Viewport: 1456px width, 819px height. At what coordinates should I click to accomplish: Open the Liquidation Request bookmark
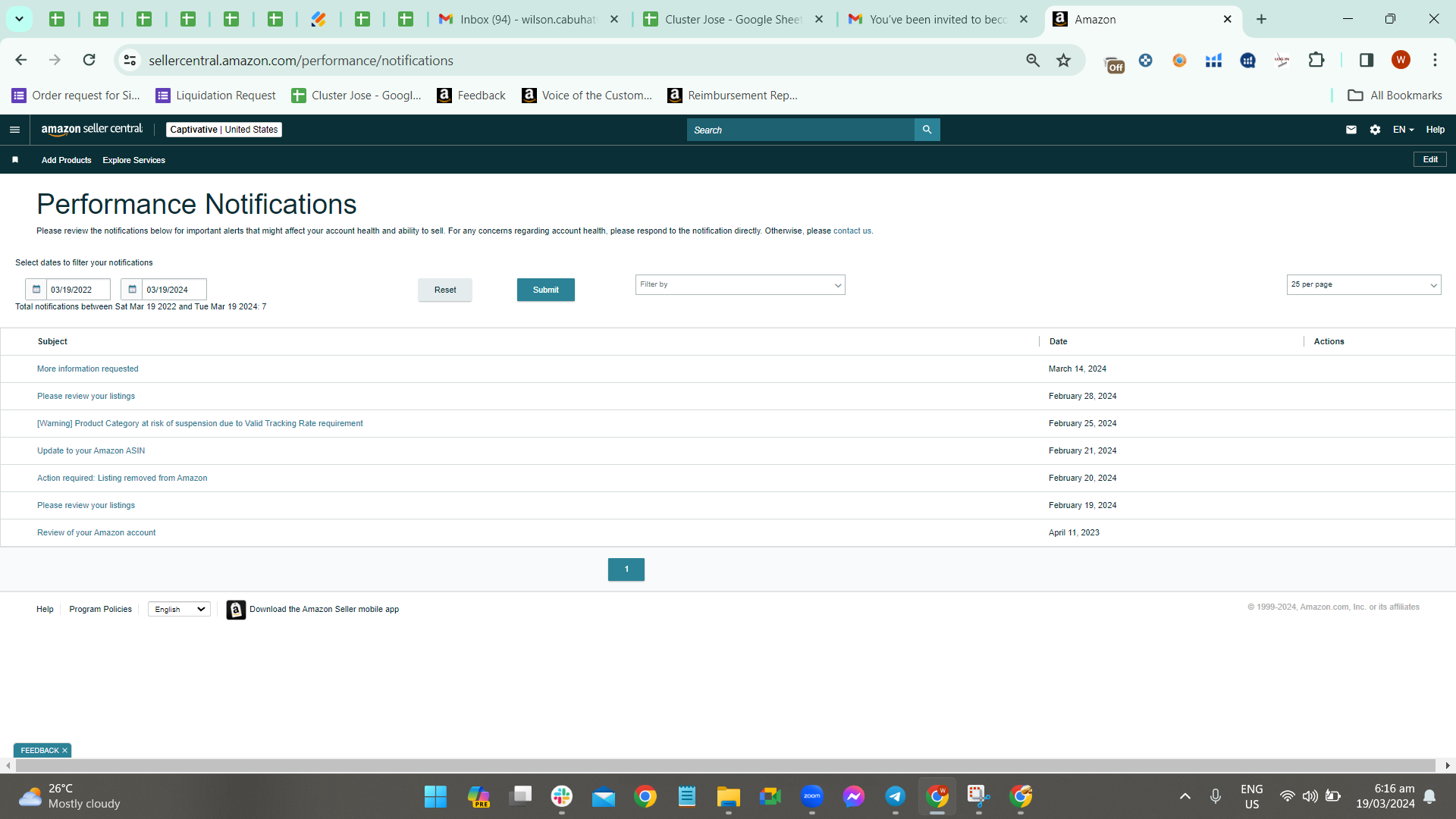[216, 96]
